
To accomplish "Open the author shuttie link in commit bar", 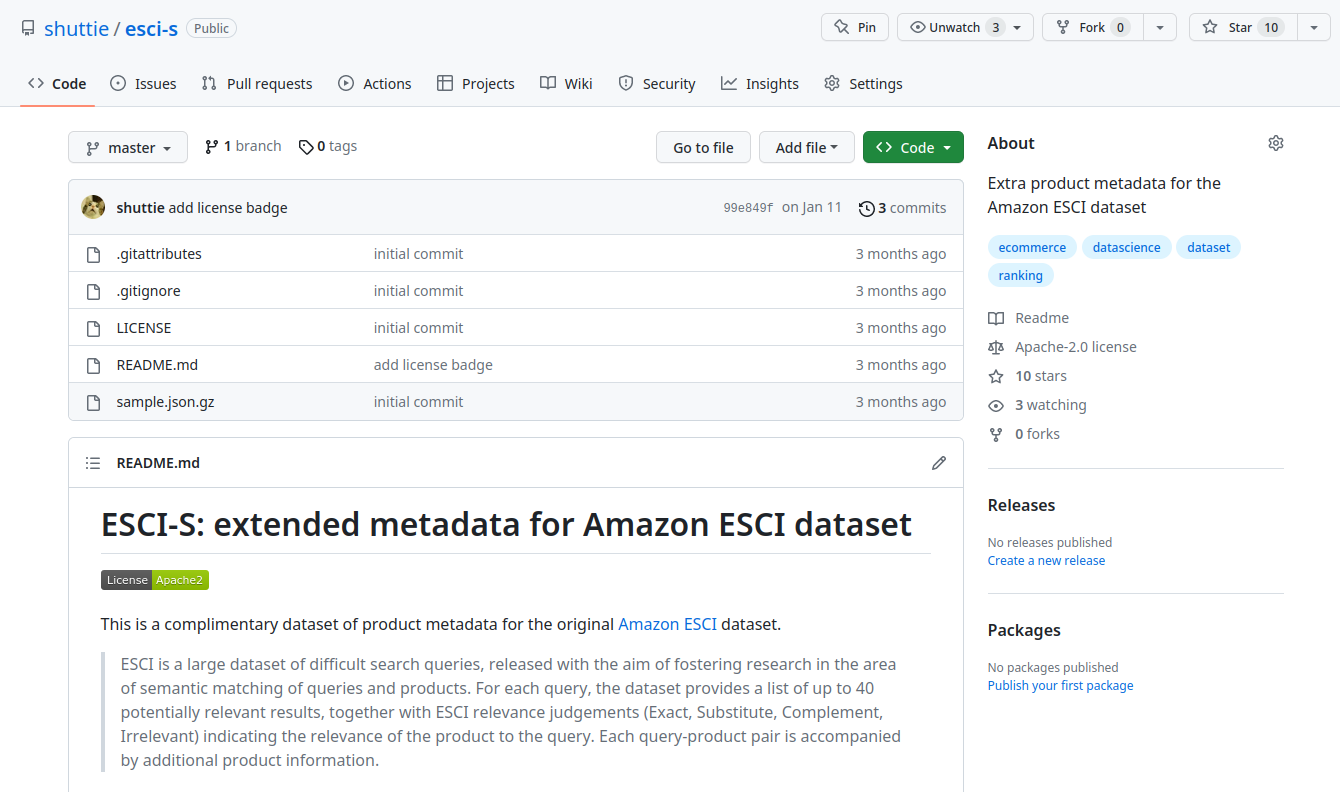I will tap(141, 208).
